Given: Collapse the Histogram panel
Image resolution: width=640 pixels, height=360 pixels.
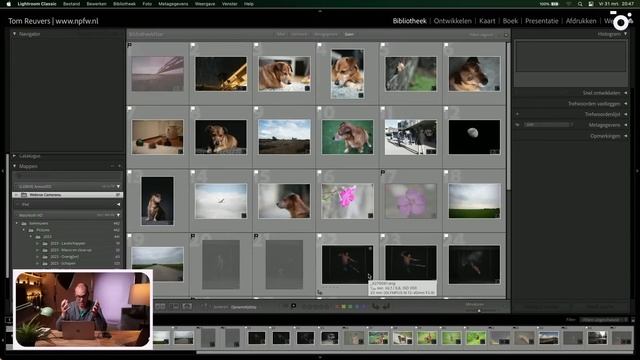Looking at the screenshot, I should pyautogui.click(x=625, y=34).
